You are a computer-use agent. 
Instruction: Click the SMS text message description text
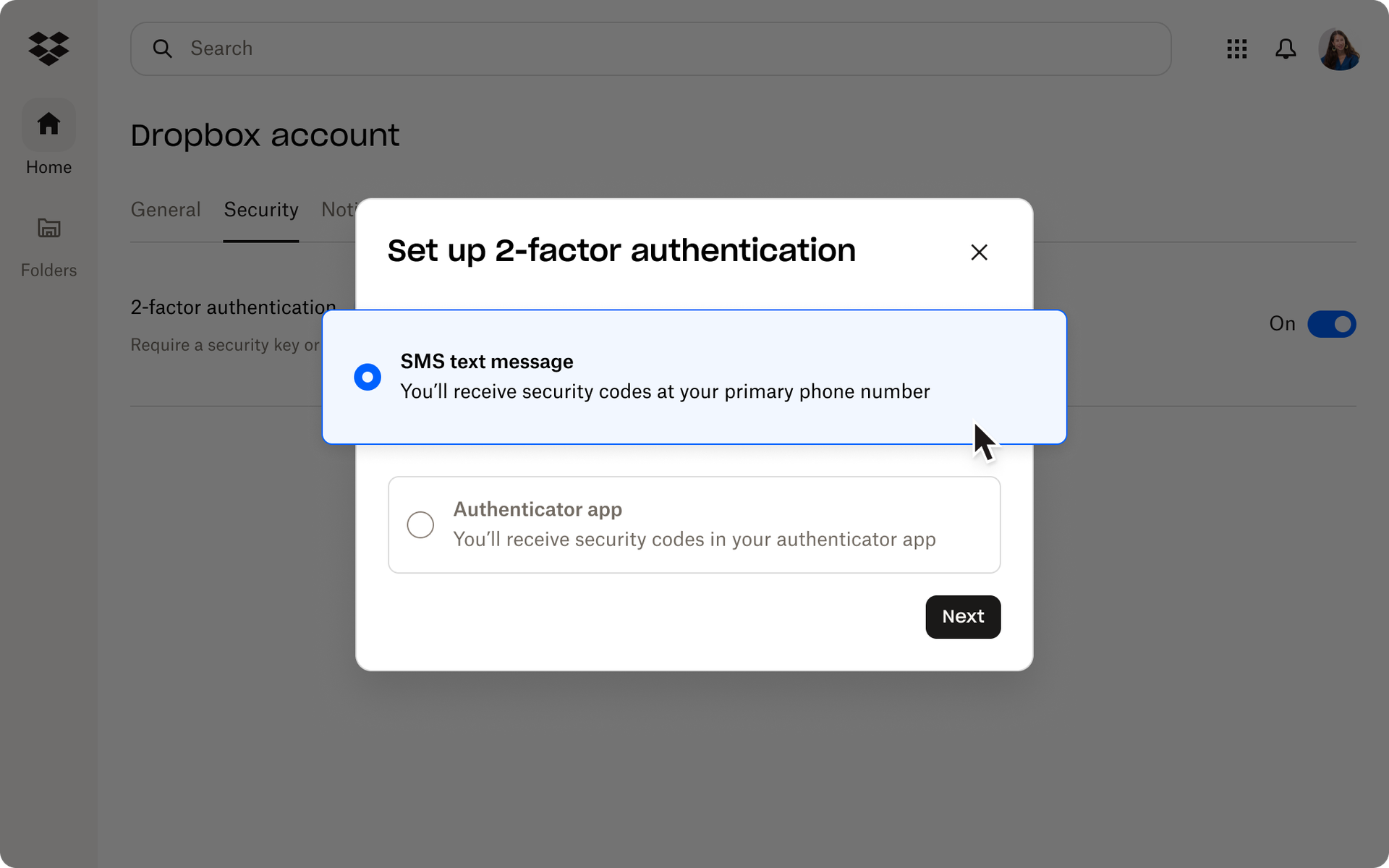[x=665, y=391]
